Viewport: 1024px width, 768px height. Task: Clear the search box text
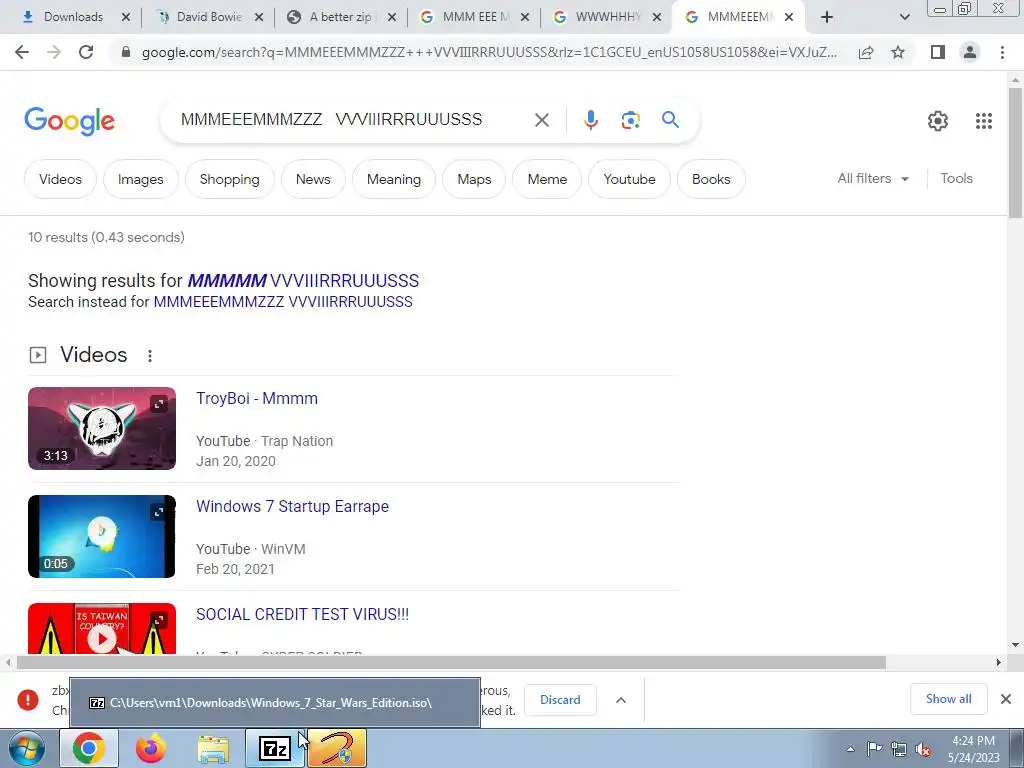(541, 120)
